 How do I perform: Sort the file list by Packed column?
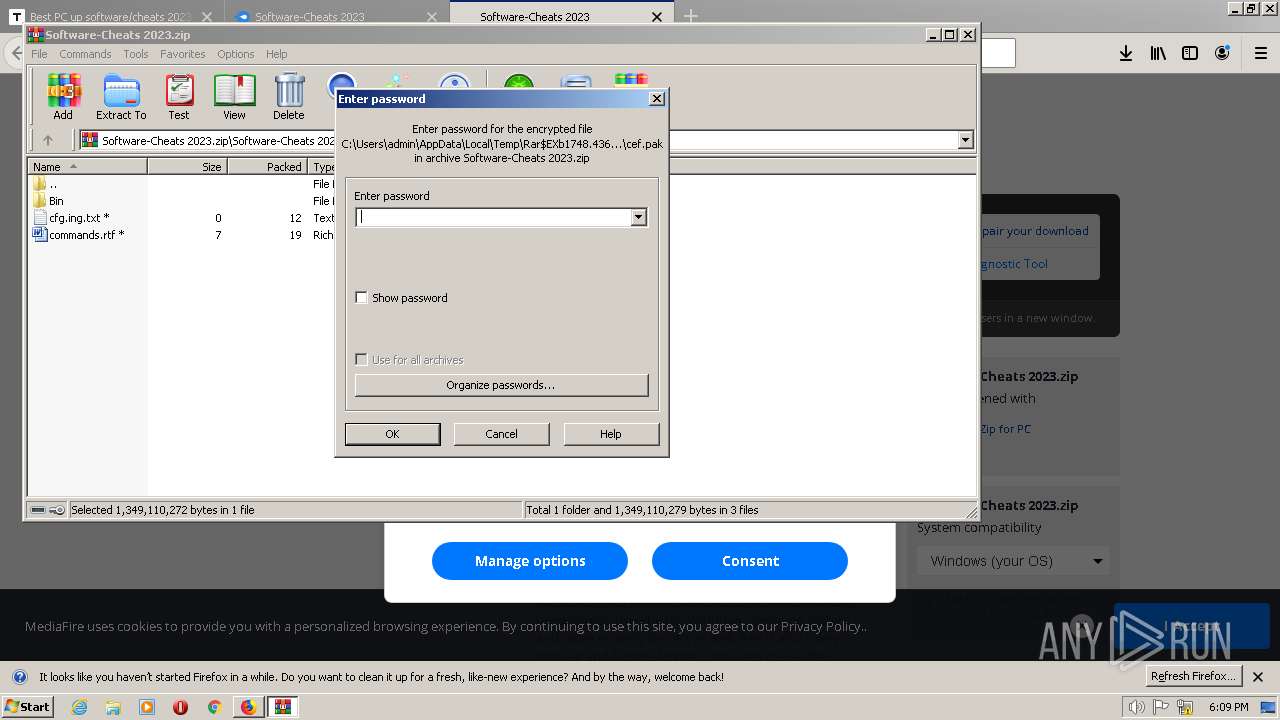pyautogui.click(x=267, y=167)
